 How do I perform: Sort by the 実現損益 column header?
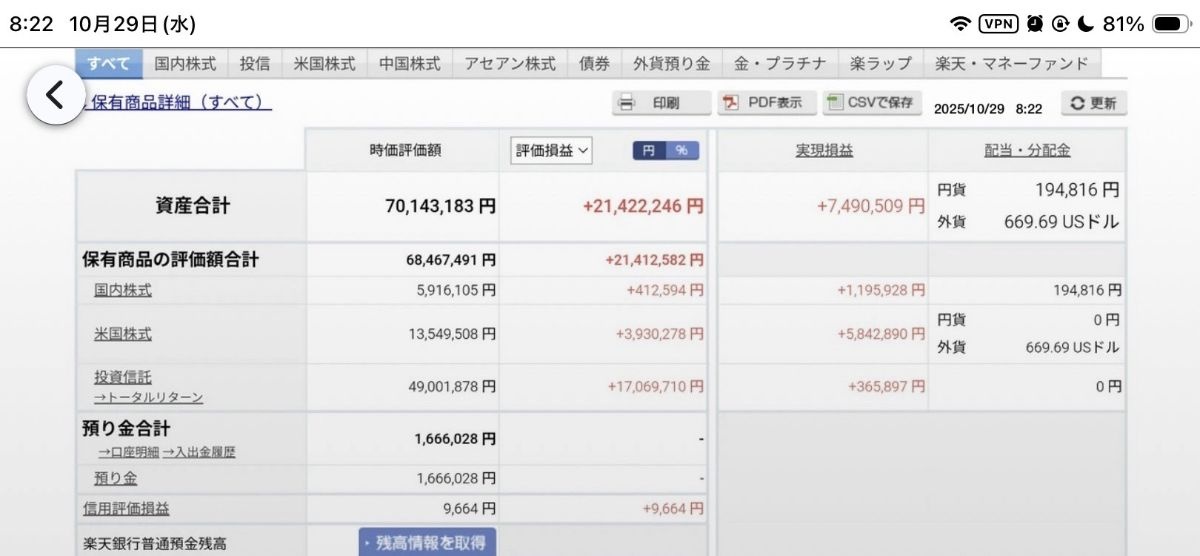pos(824,150)
